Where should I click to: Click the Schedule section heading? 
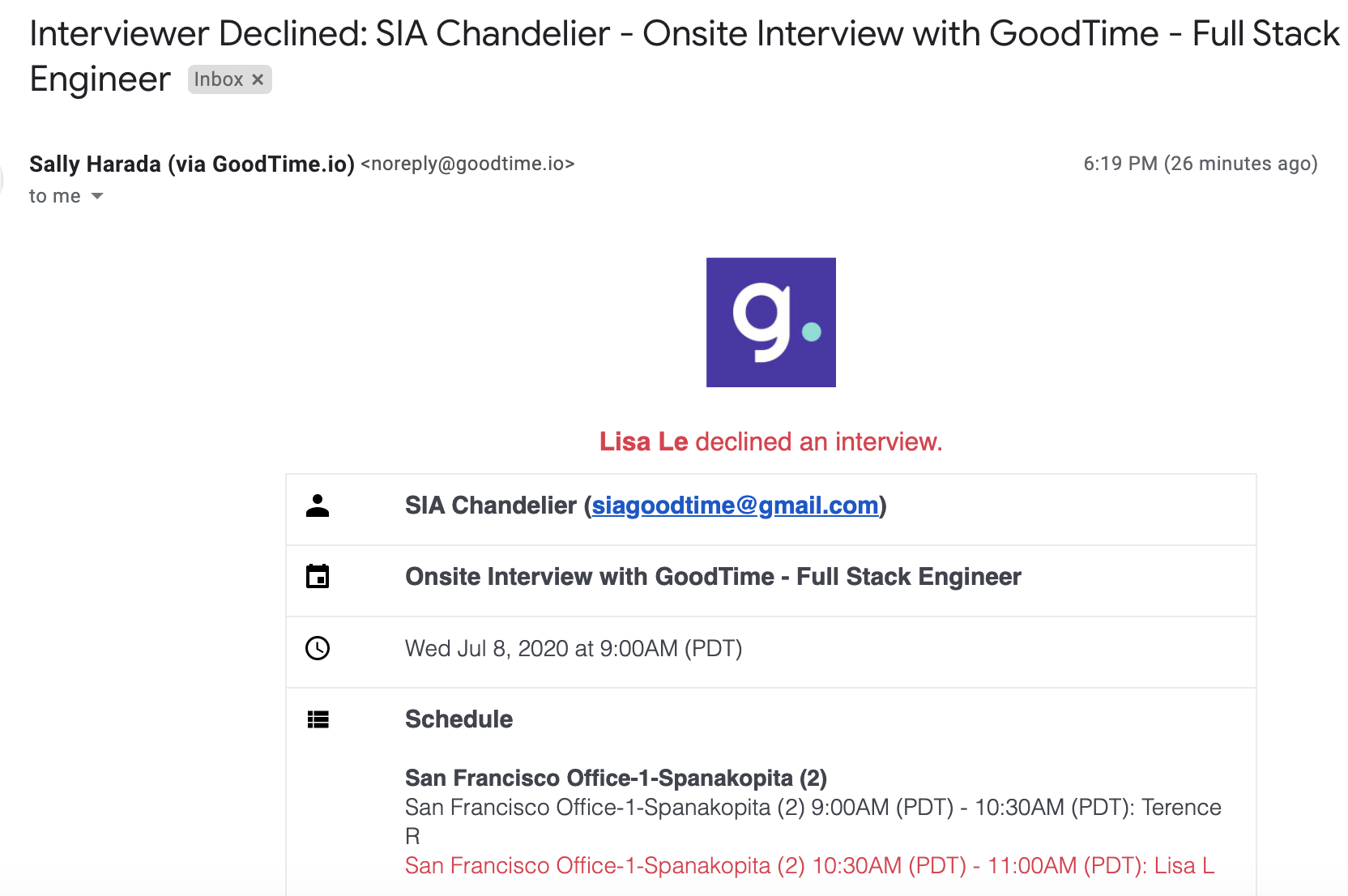pyautogui.click(x=459, y=719)
